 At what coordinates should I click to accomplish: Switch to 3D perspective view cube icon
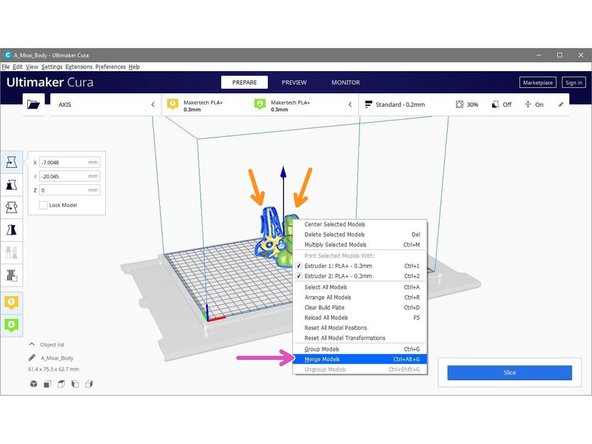click(34, 384)
